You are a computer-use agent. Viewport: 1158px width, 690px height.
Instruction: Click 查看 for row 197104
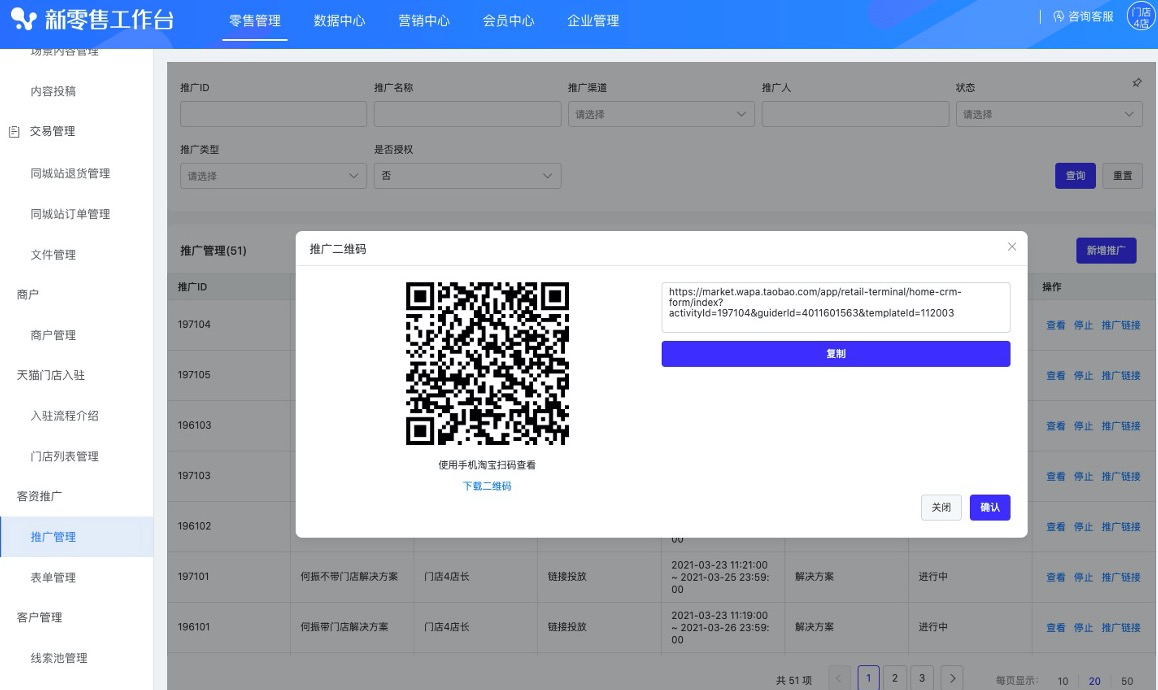pyautogui.click(x=1056, y=325)
